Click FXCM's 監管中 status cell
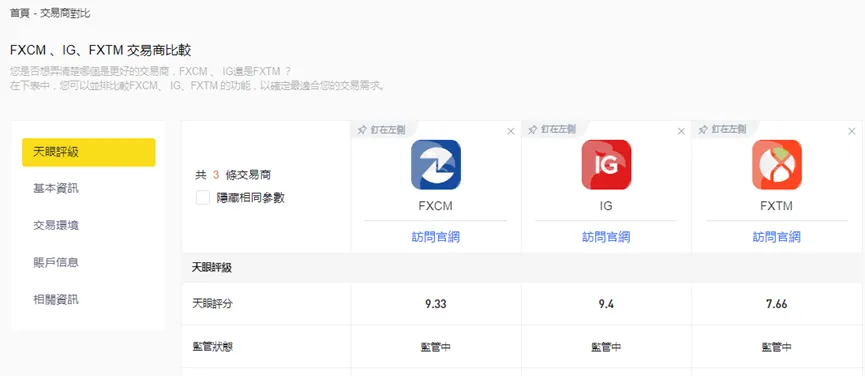The width and height of the screenshot is (865, 376). [x=436, y=347]
